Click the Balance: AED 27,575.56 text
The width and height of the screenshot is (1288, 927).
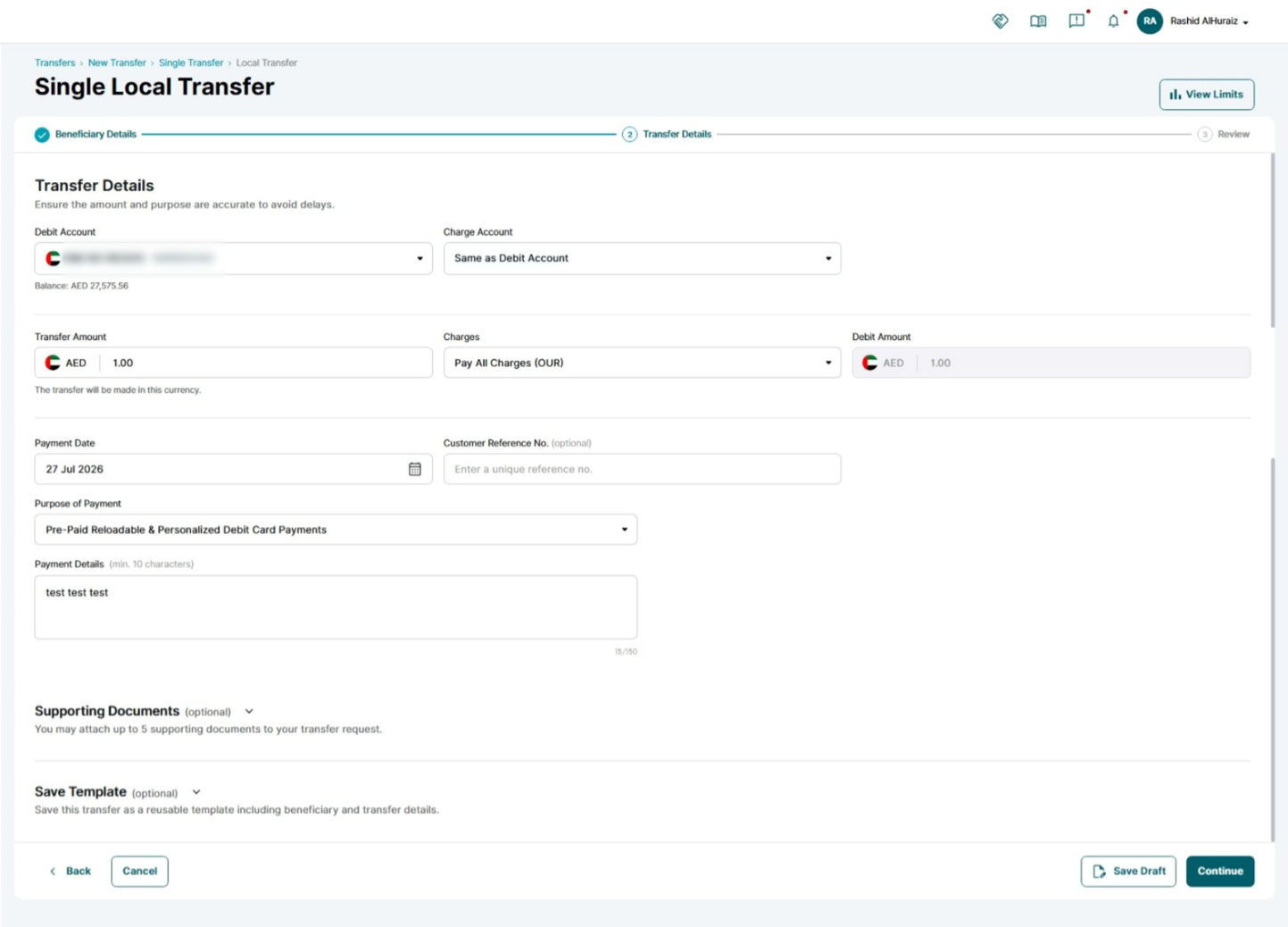81,286
